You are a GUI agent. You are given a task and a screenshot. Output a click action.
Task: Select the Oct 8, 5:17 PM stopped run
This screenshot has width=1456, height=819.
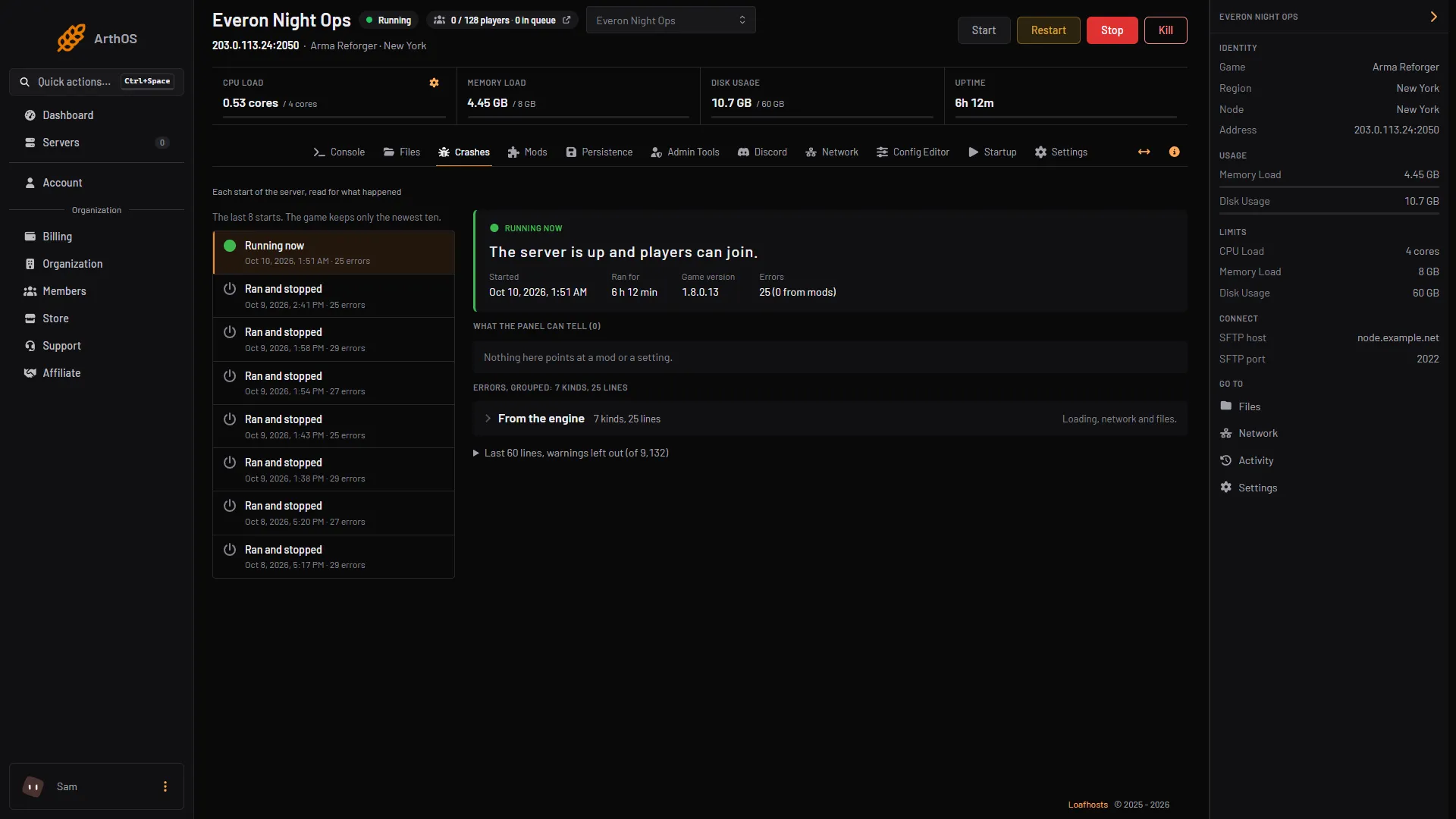pyautogui.click(x=334, y=557)
